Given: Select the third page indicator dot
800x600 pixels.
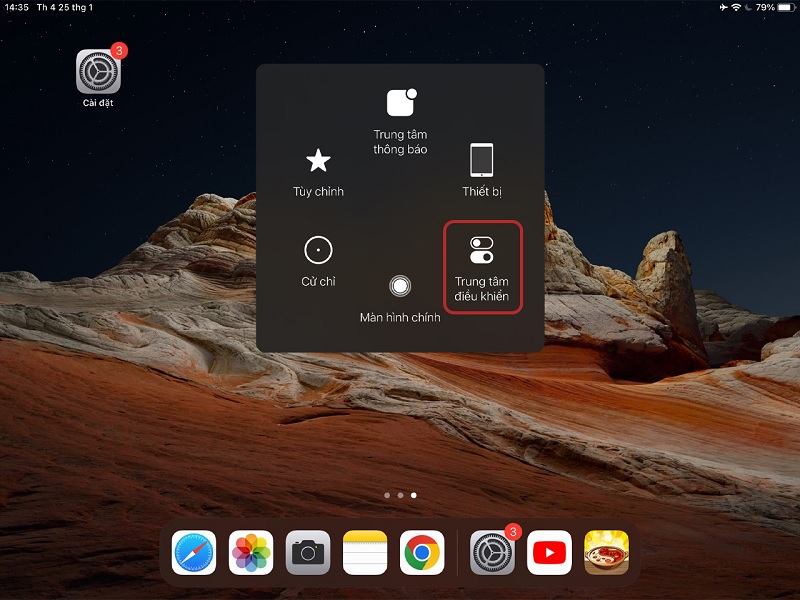Looking at the screenshot, I should (x=413, y=494).
